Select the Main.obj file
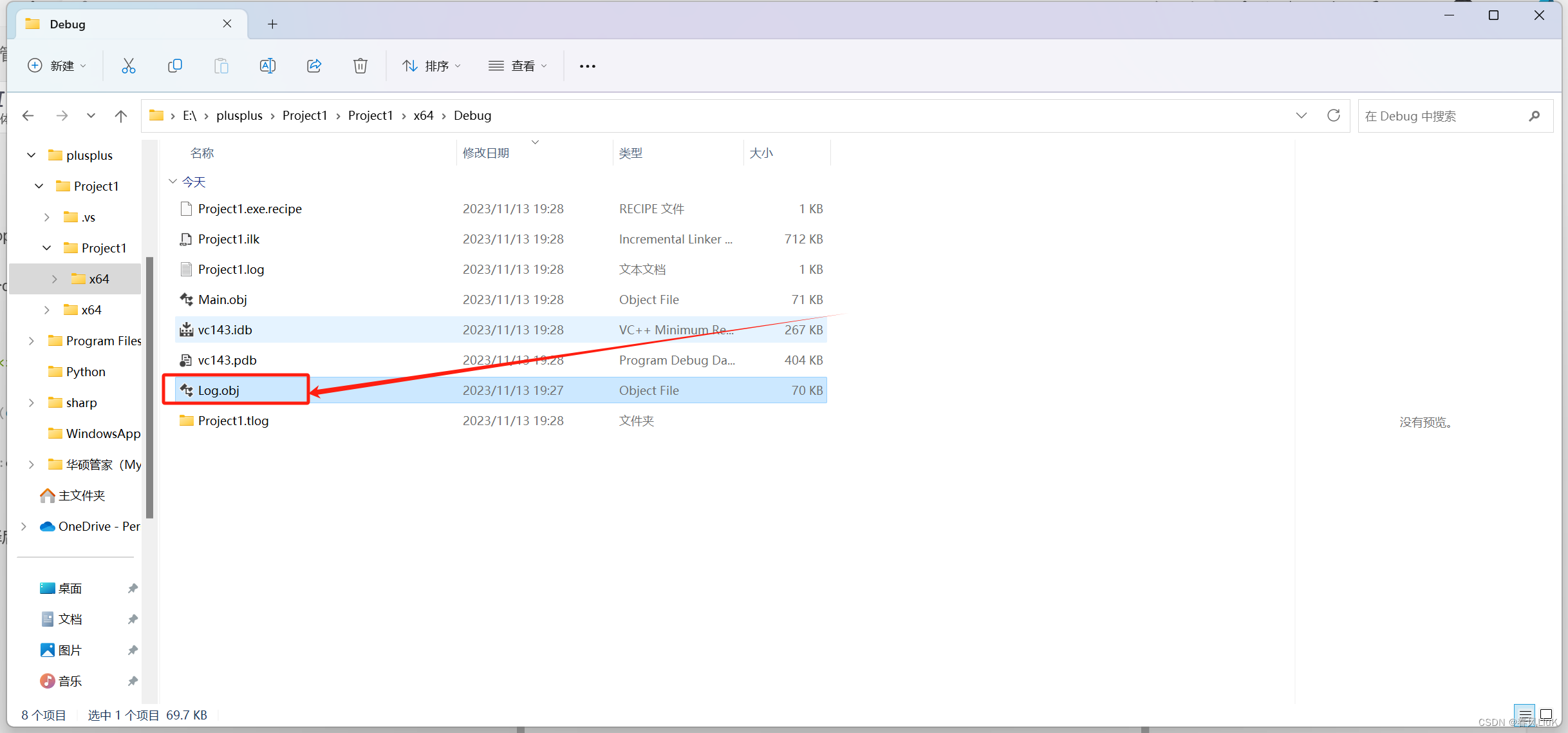The width and height of the screenshot is (1568, 733). pos(223,300)
